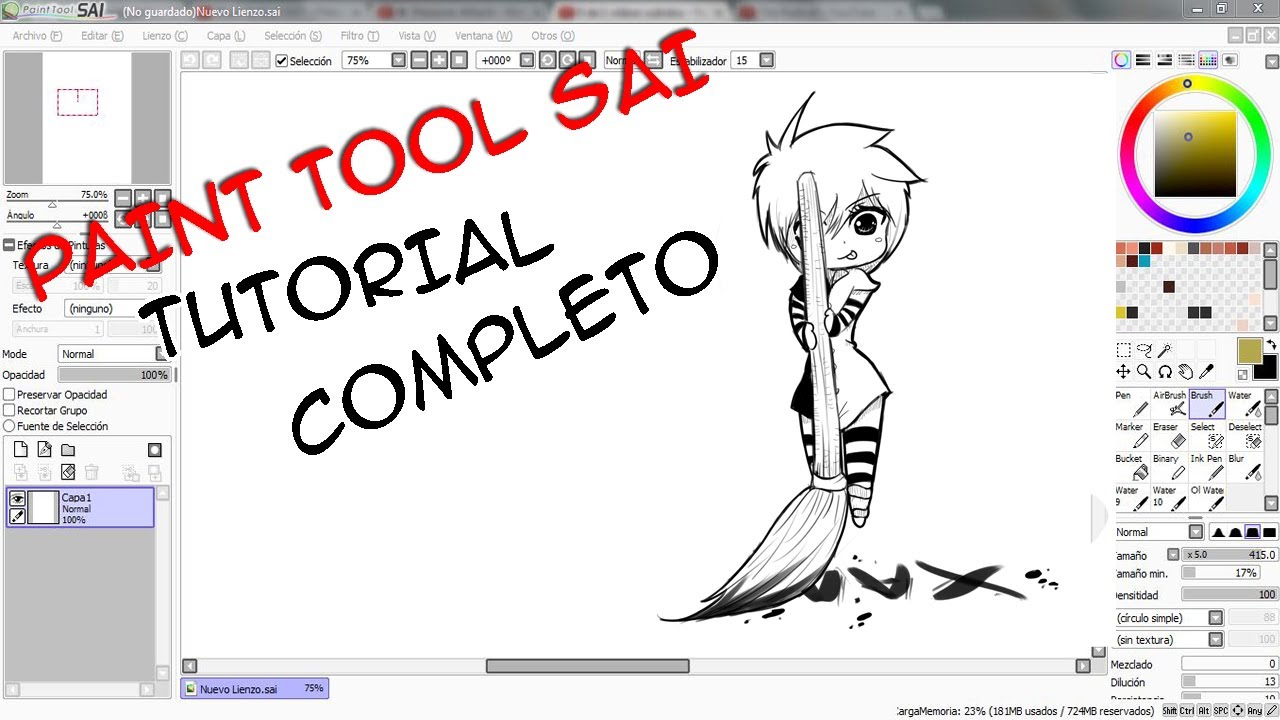Toggle the scratchpad panel button
This screenshot has width=1280, height=720.
pyautogui.click(x=1230, y=60)
